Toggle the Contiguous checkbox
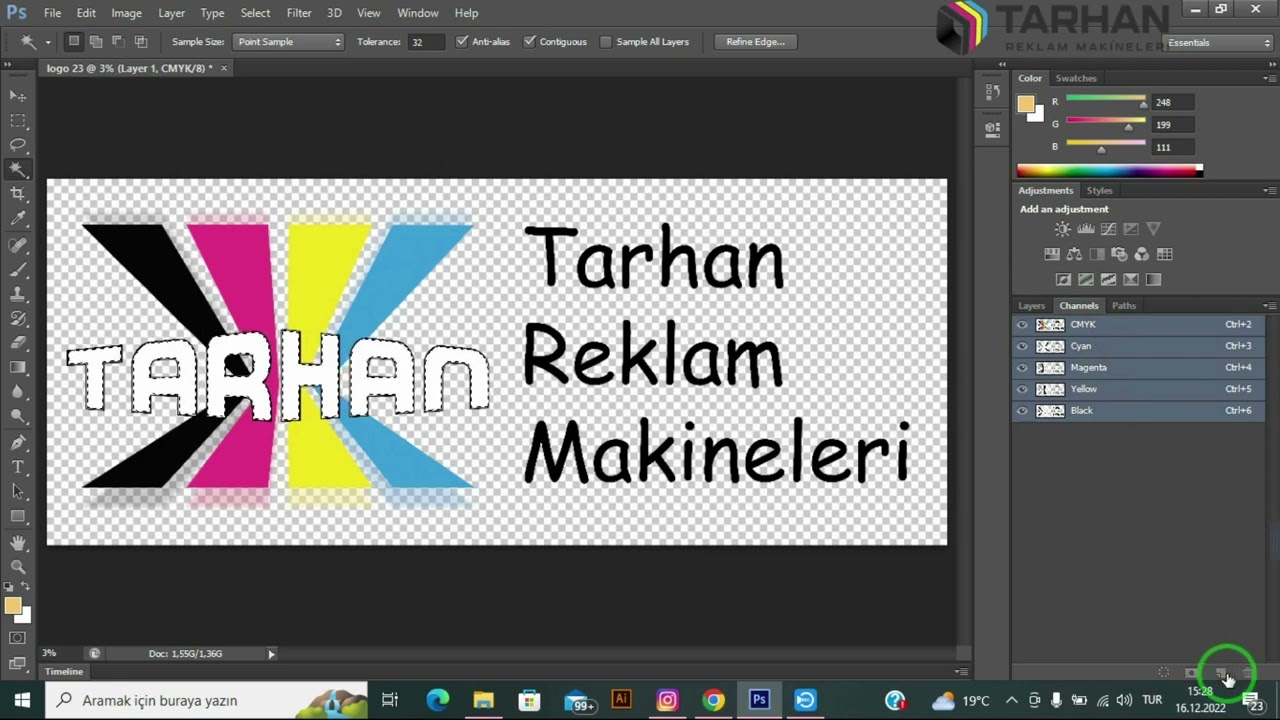 tap(529, 42)
